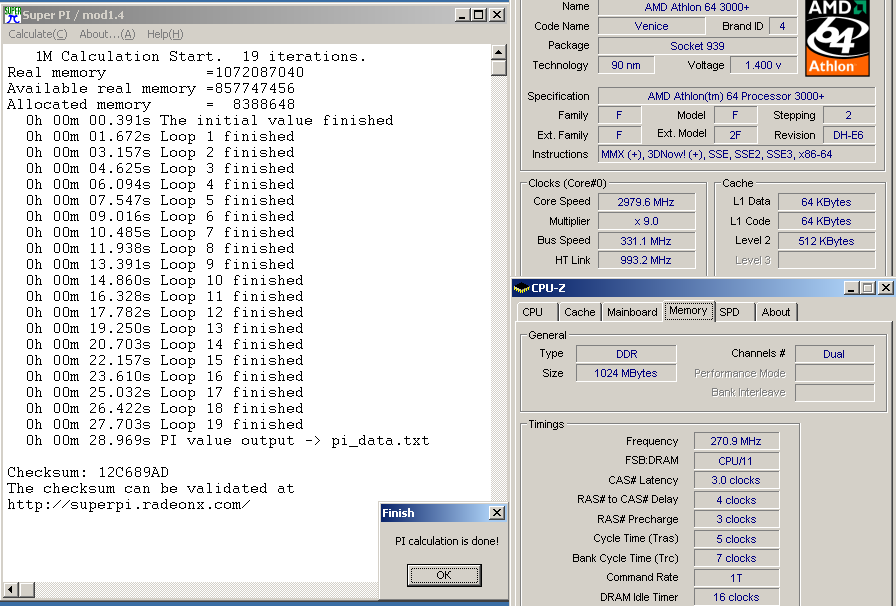This screenshot has height=606, width=896.
Task: Open the Calculate(C) menu in Super PI
Action: coord(38,34)
